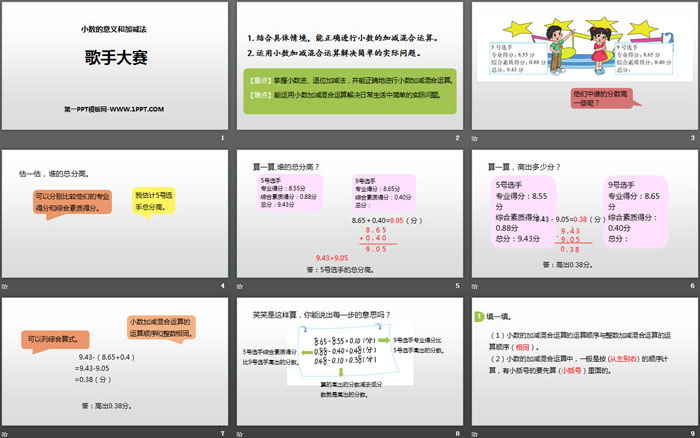Click slide number "8" below eighth slide

point(458,434)
